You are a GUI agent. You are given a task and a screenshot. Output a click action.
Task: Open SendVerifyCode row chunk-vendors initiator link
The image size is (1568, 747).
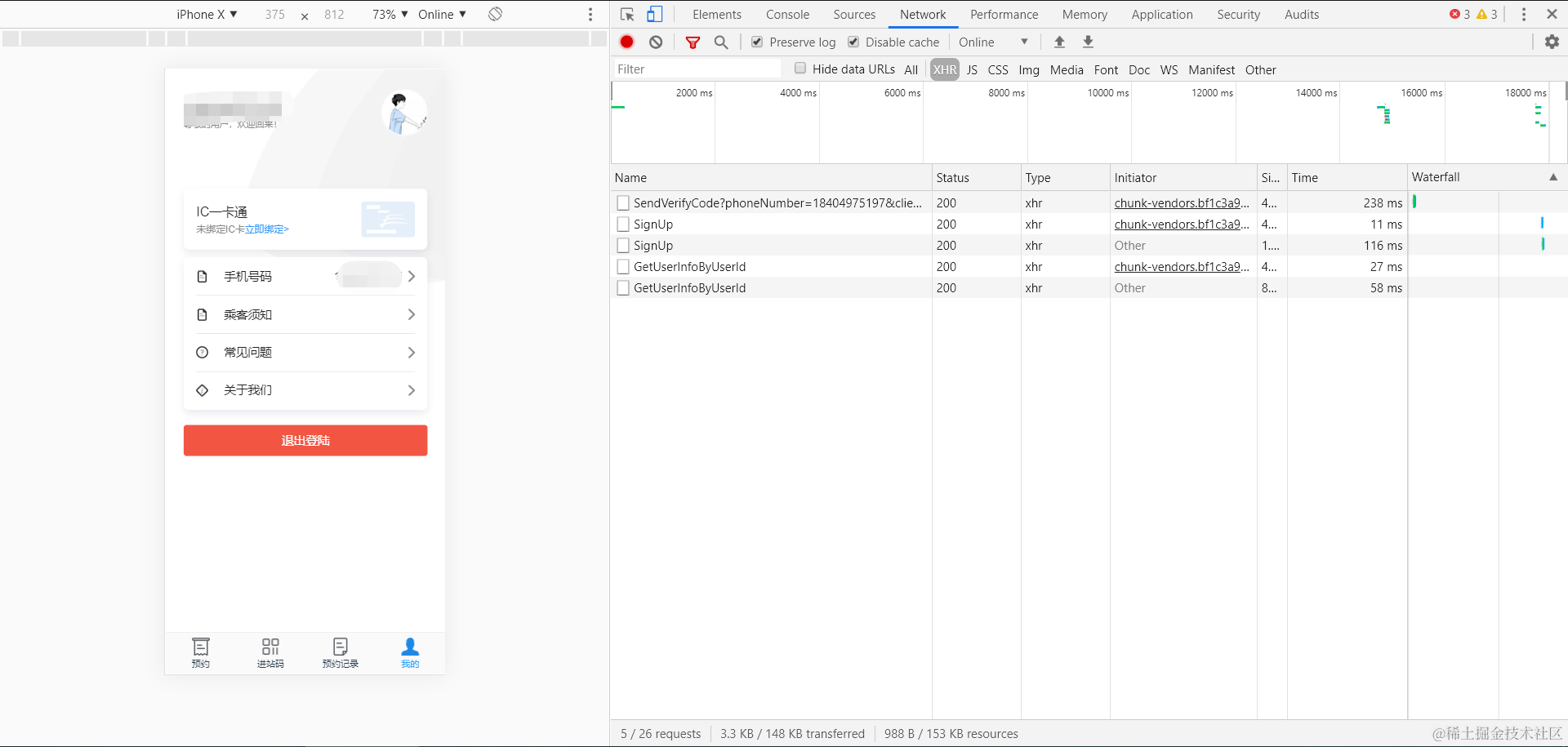[1182, 202]
